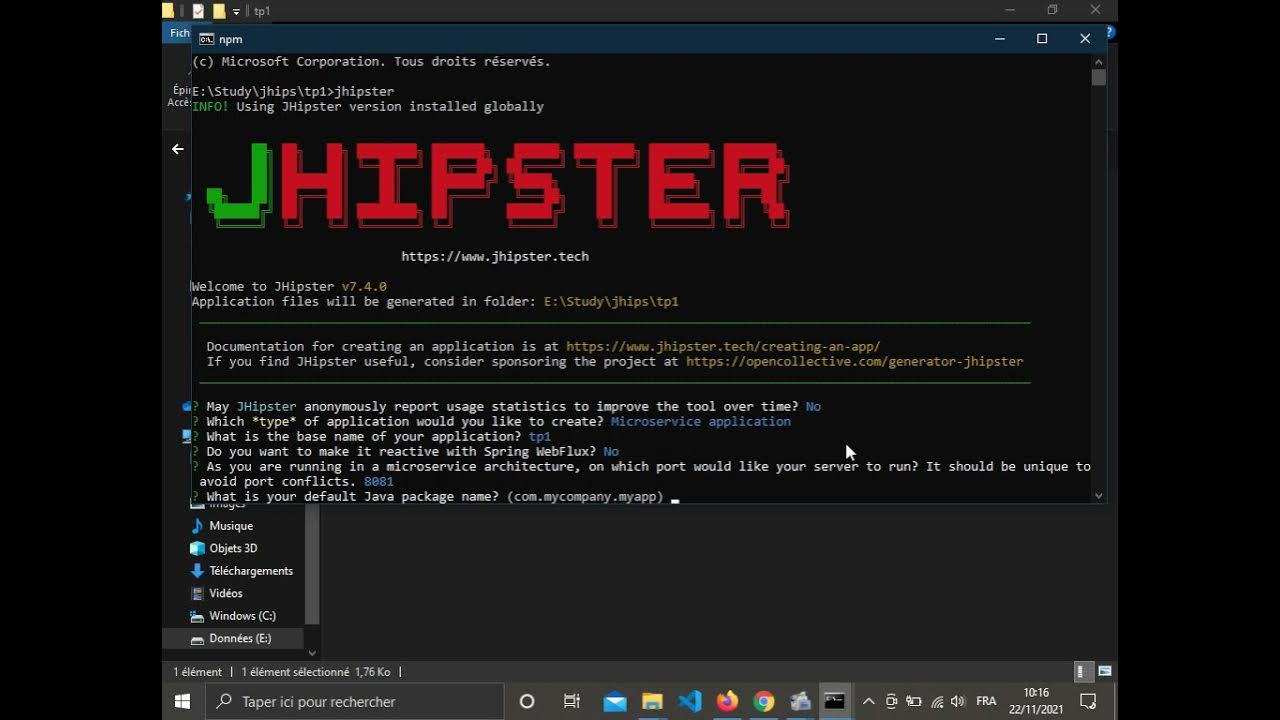Open Visual Studio Code from the taskbar

(x=690, y=702)
